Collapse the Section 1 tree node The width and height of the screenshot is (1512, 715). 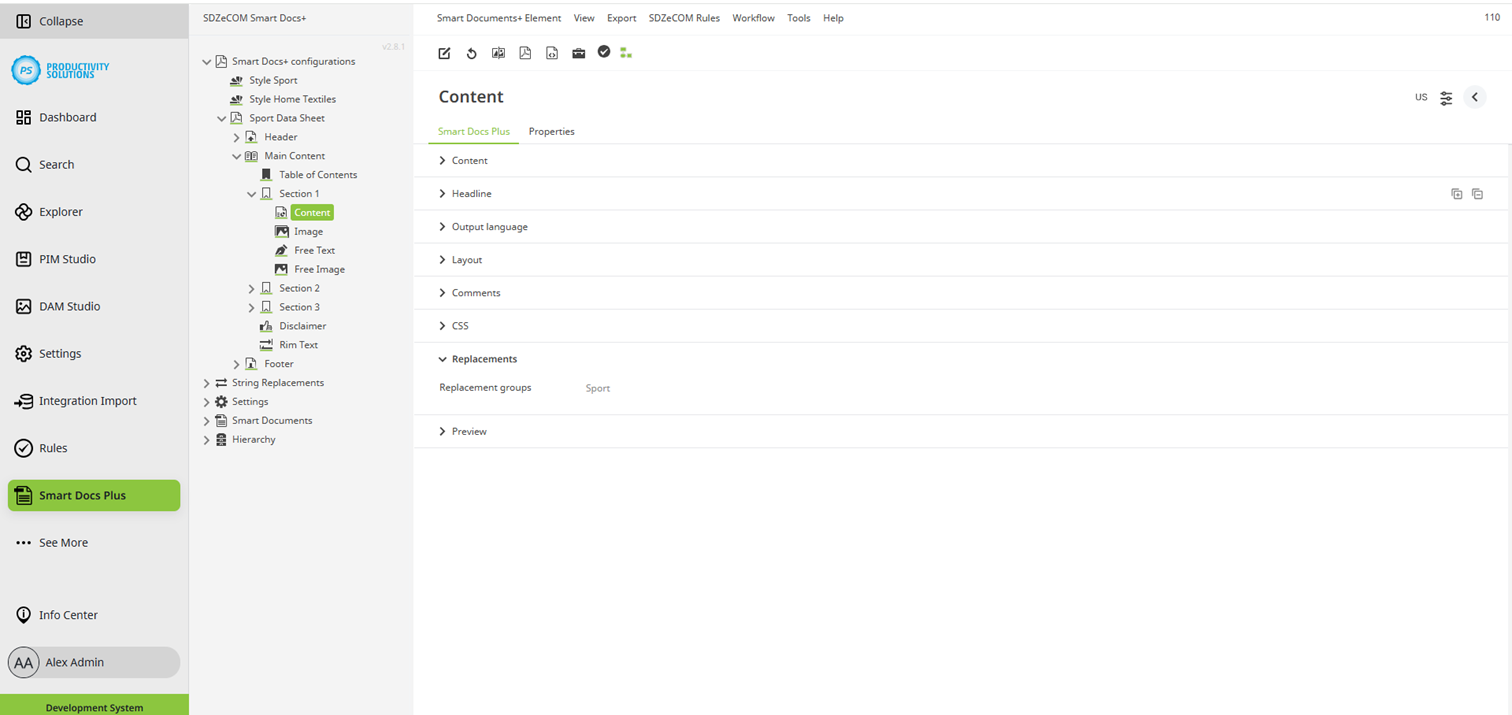[x=252, y=193]
